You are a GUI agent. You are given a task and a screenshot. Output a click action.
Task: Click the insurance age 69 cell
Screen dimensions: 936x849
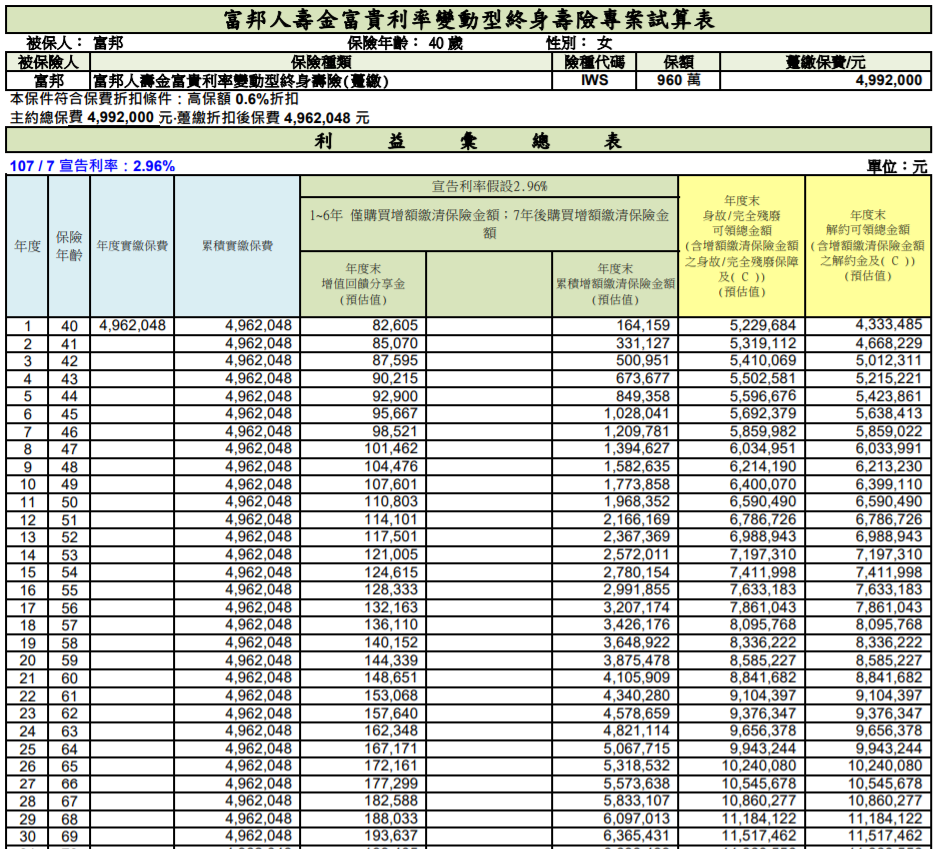coord(69,836)
